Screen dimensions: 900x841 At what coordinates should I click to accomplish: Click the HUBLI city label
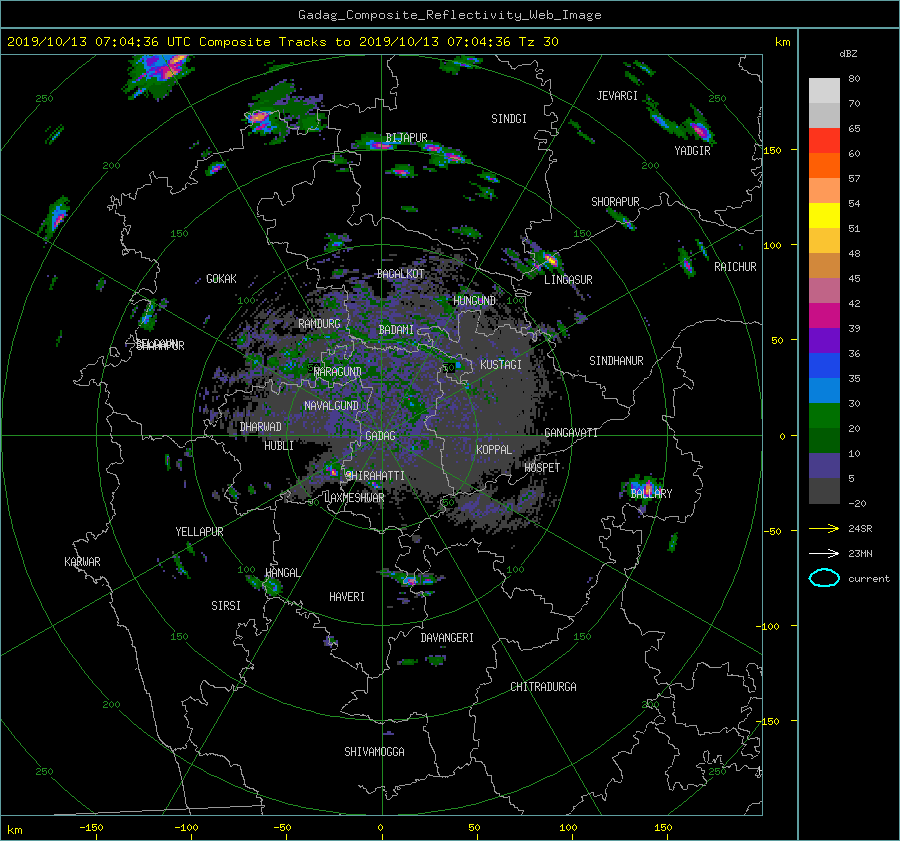pyautogui.click(x=278, y=445)
